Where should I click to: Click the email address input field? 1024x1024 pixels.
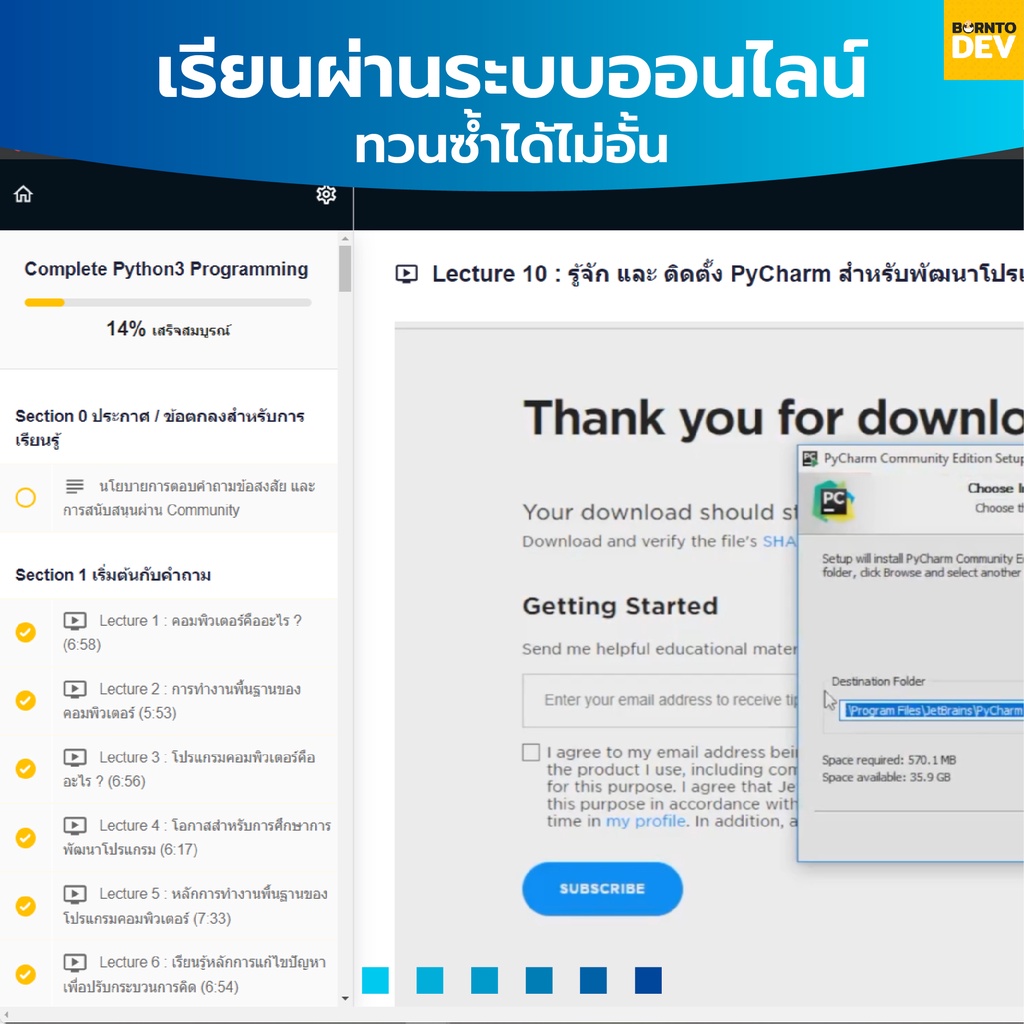(x=660, y=700)
